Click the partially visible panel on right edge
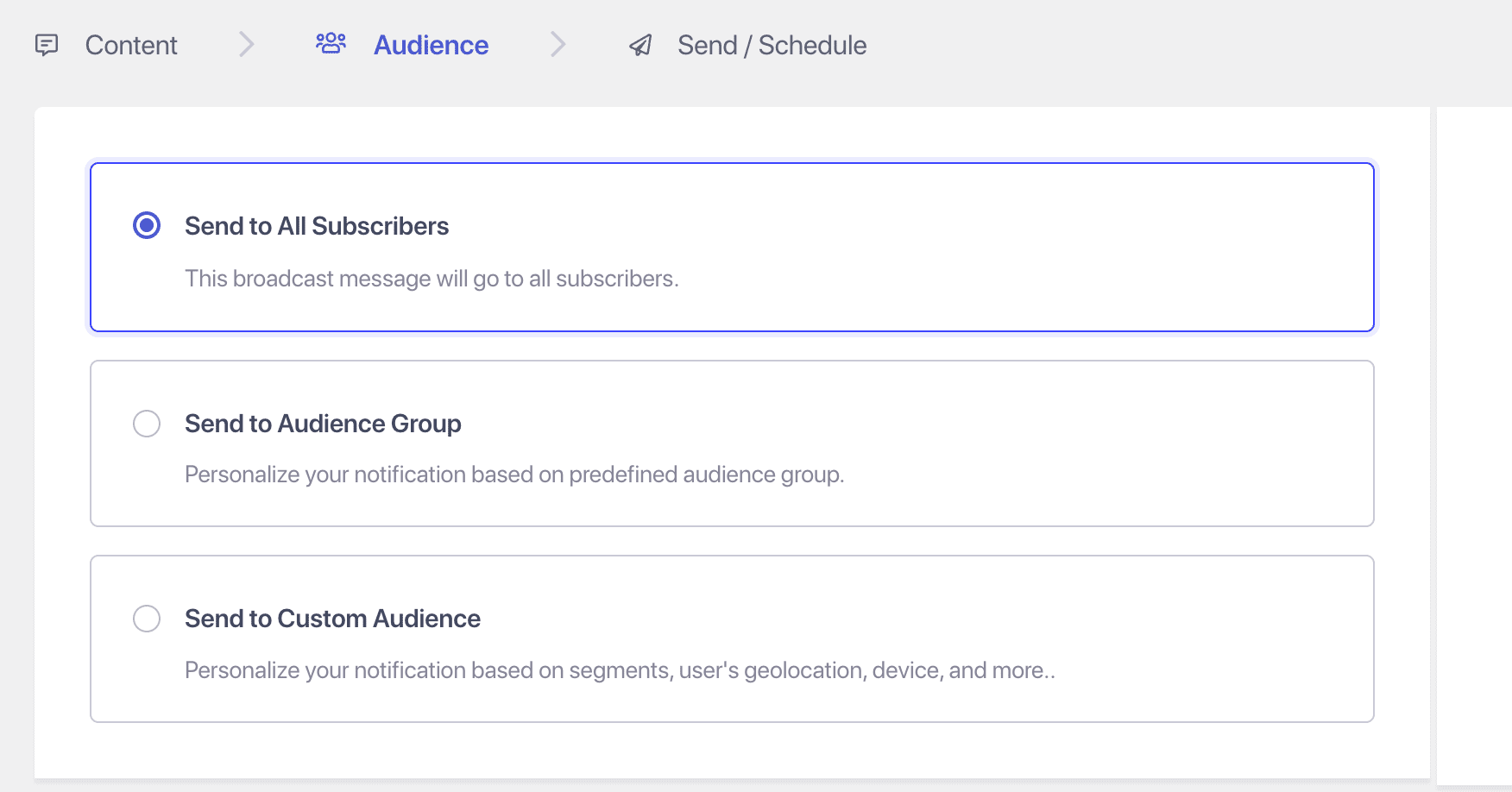This screenshot has height=792, width=1512. pos(1474,431)
